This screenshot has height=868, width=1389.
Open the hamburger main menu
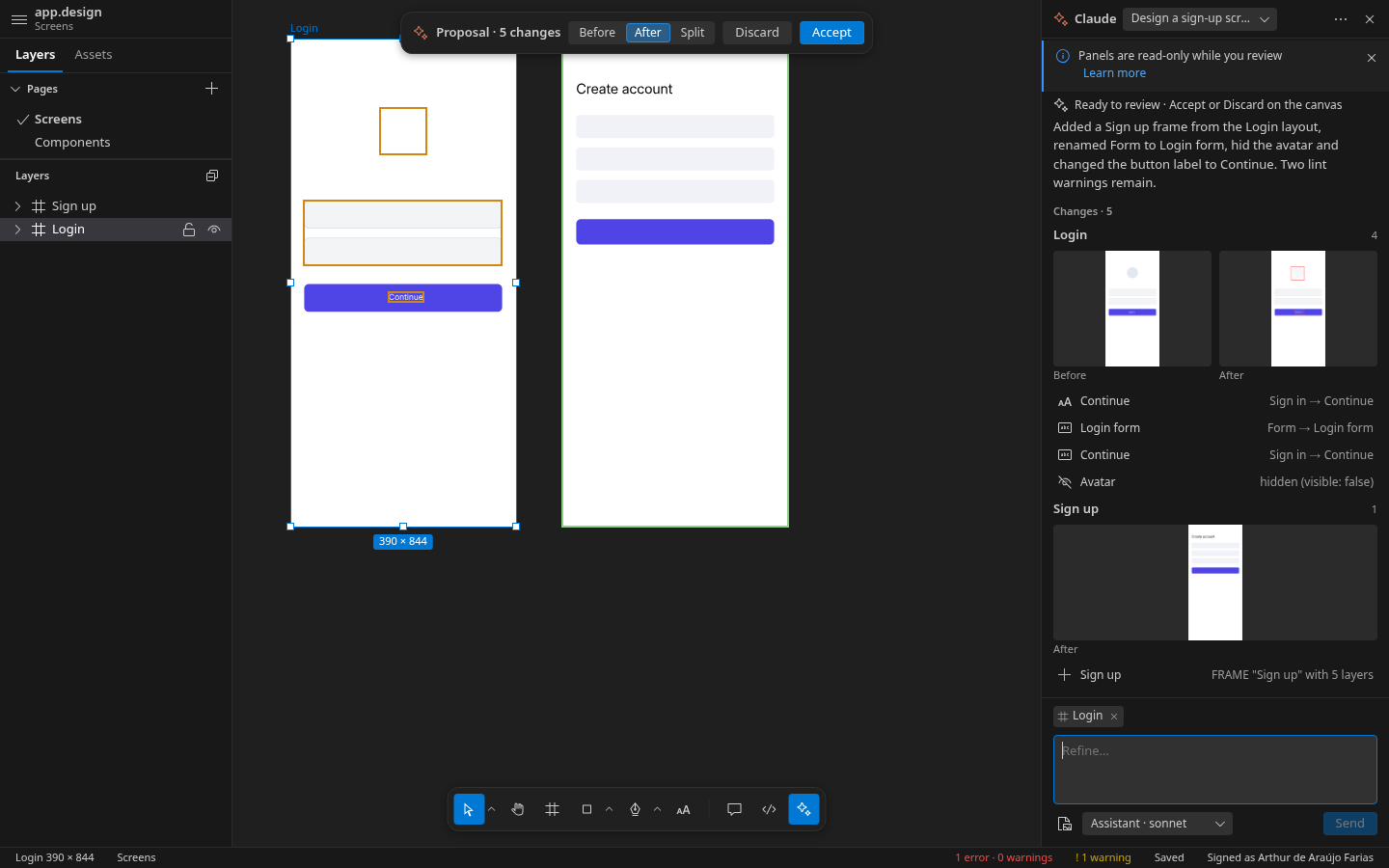pos(18,19)
